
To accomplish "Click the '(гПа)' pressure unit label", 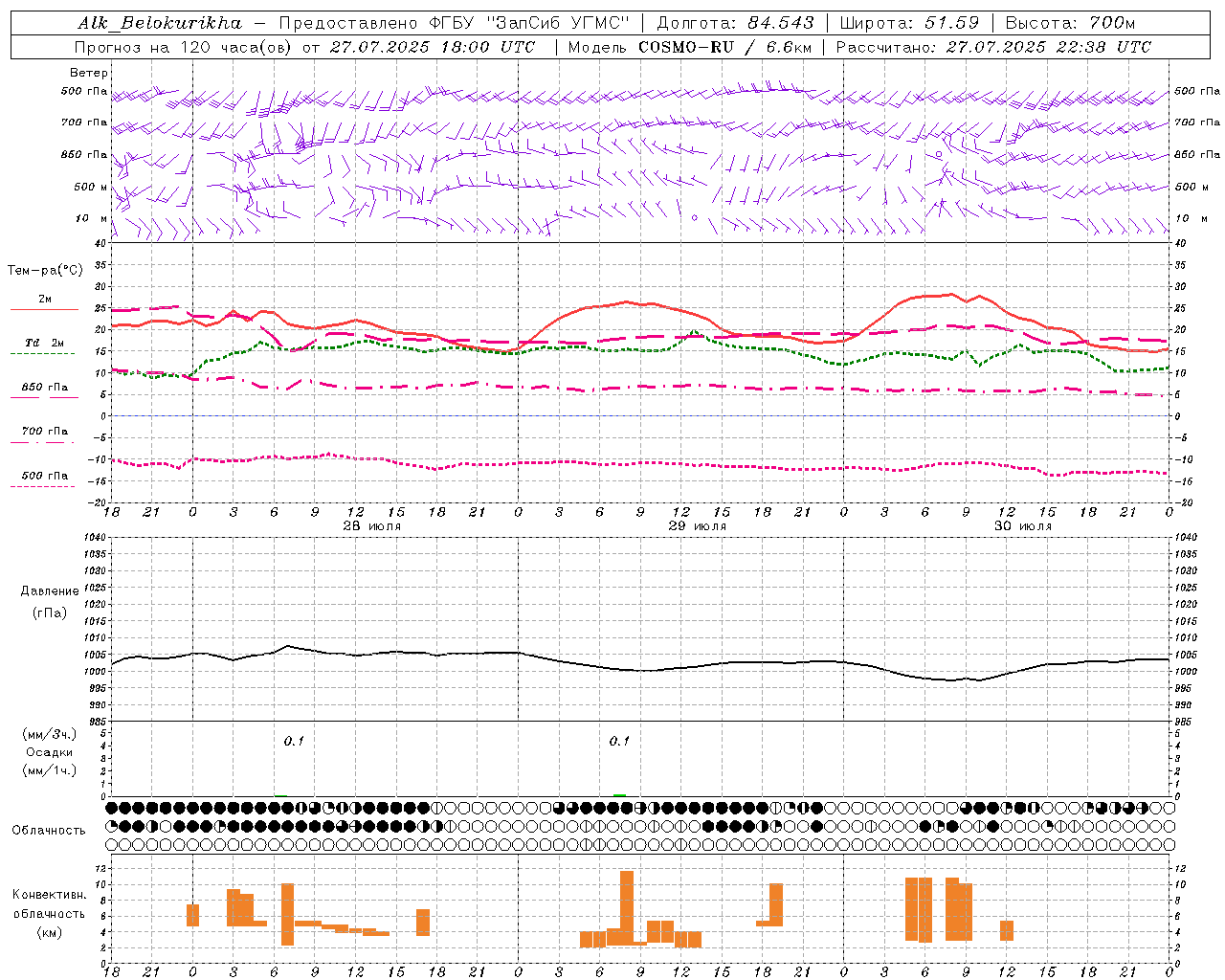I will coord(50,612).
